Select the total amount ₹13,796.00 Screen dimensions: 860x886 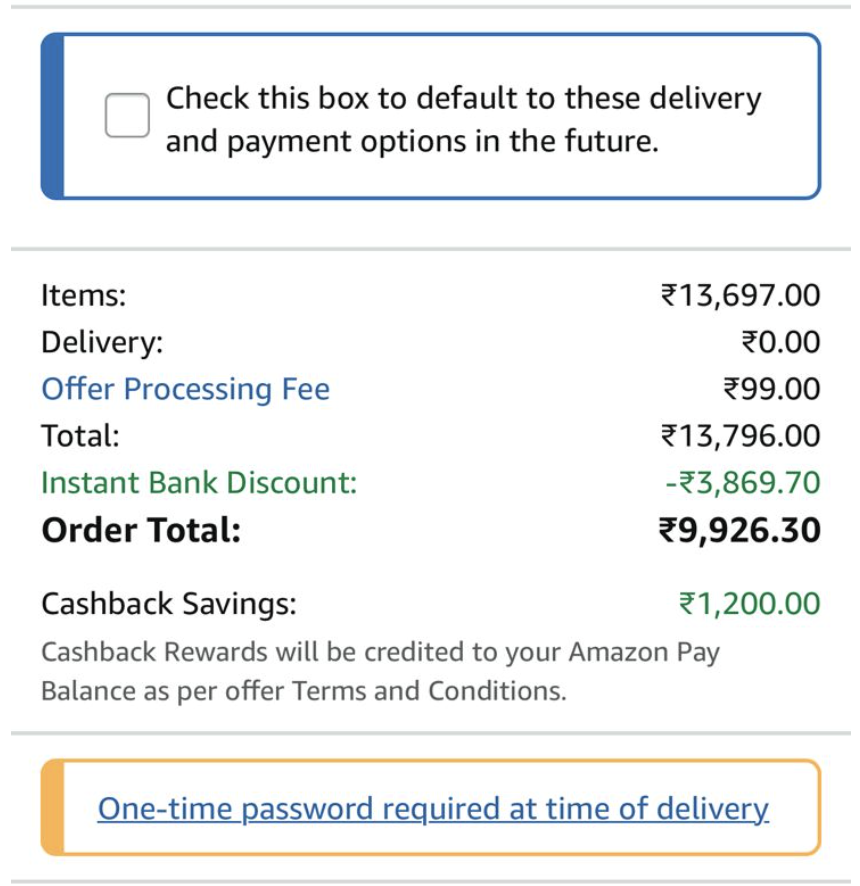[x=740, y=436]
